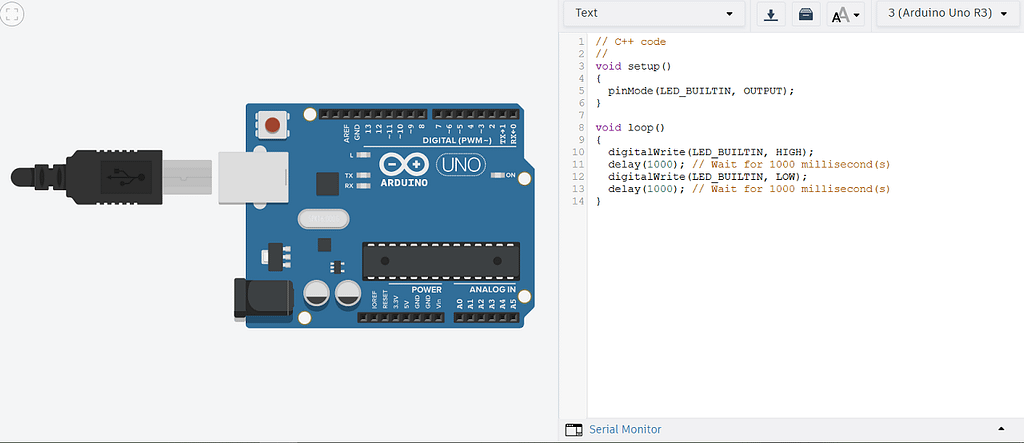Open the Serial Monitor panel
The height and width of the screenshot is (443, 1024).
(x=625, y=429)
